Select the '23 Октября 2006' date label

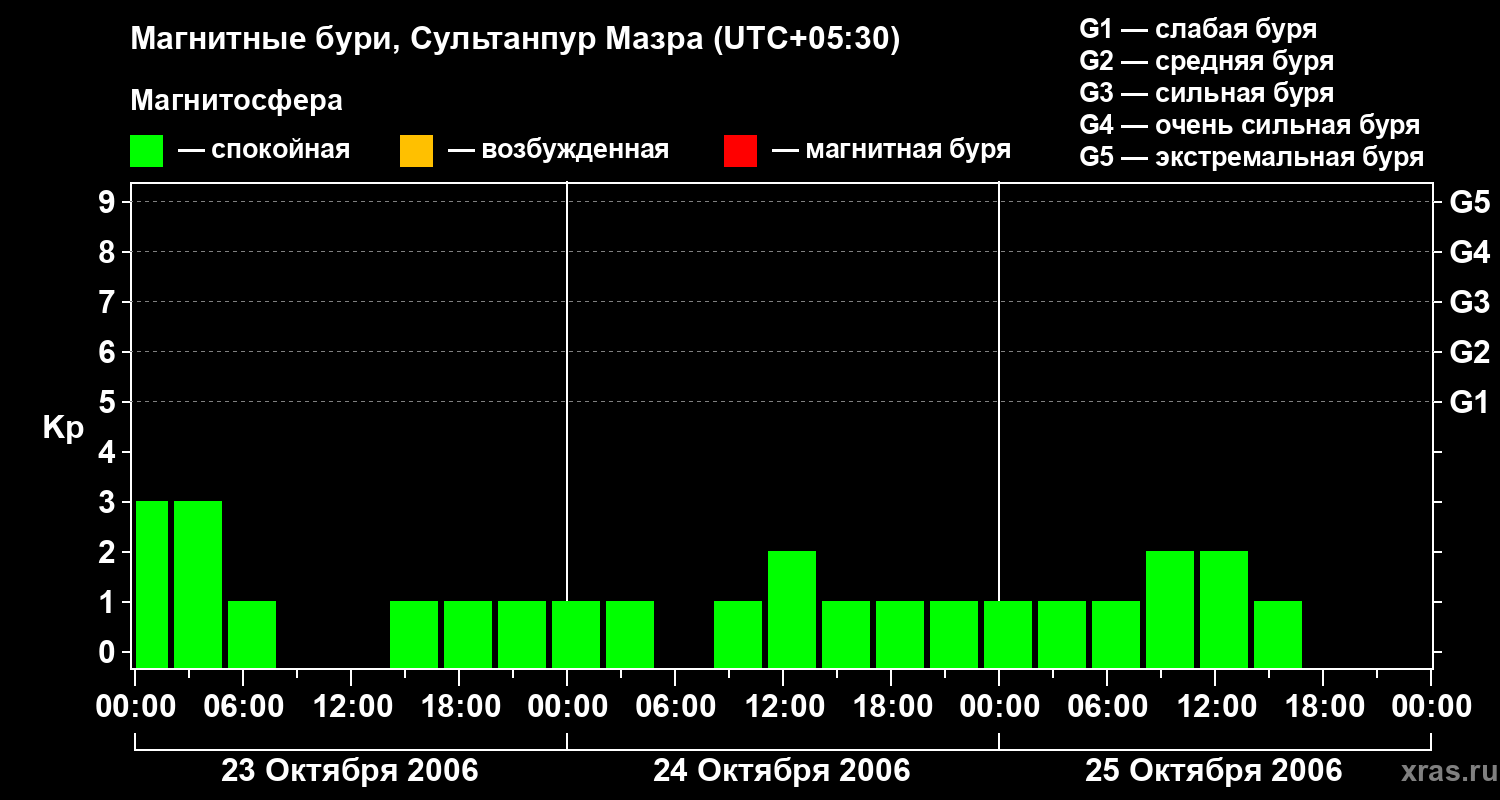350,771
